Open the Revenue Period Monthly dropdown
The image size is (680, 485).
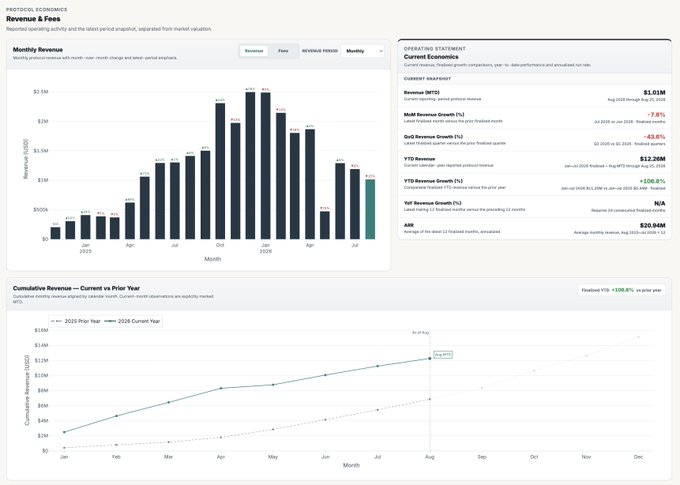click(x=363, y=51)
